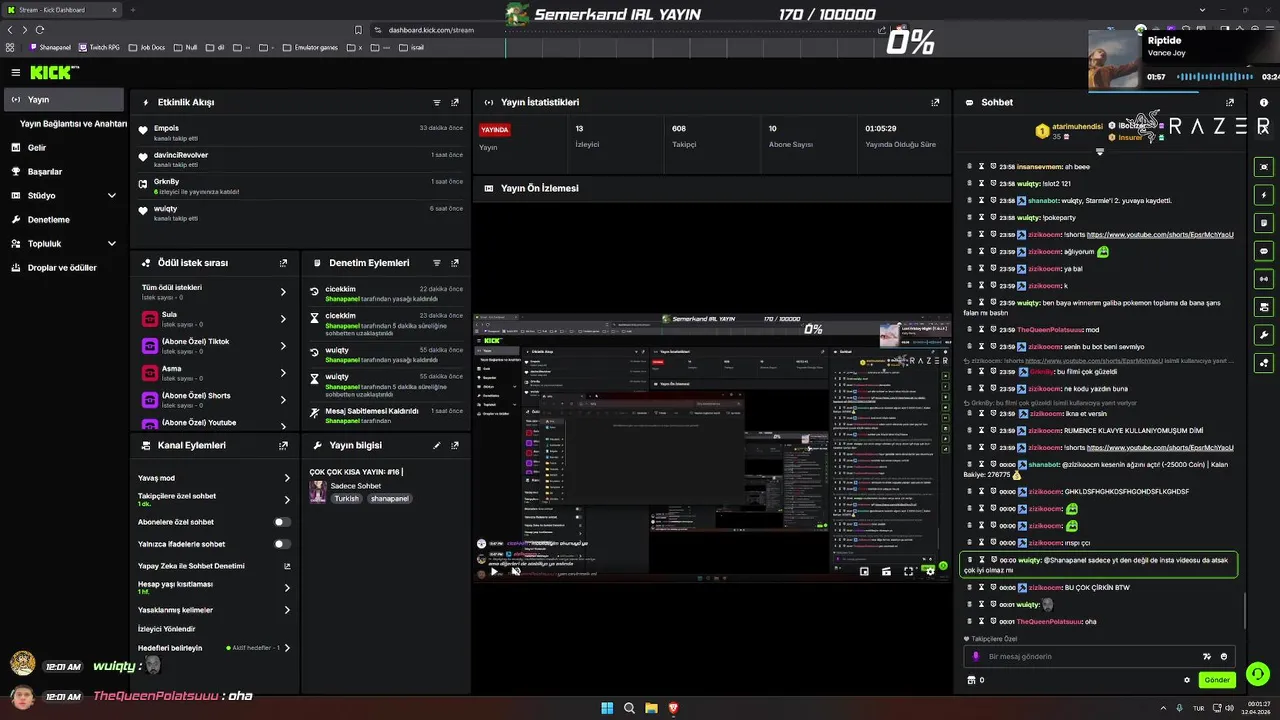This screenshot has height=720, width=1280.
Task: Play the stream preview video
Action: pyautogui.click(x=494, y=571)
